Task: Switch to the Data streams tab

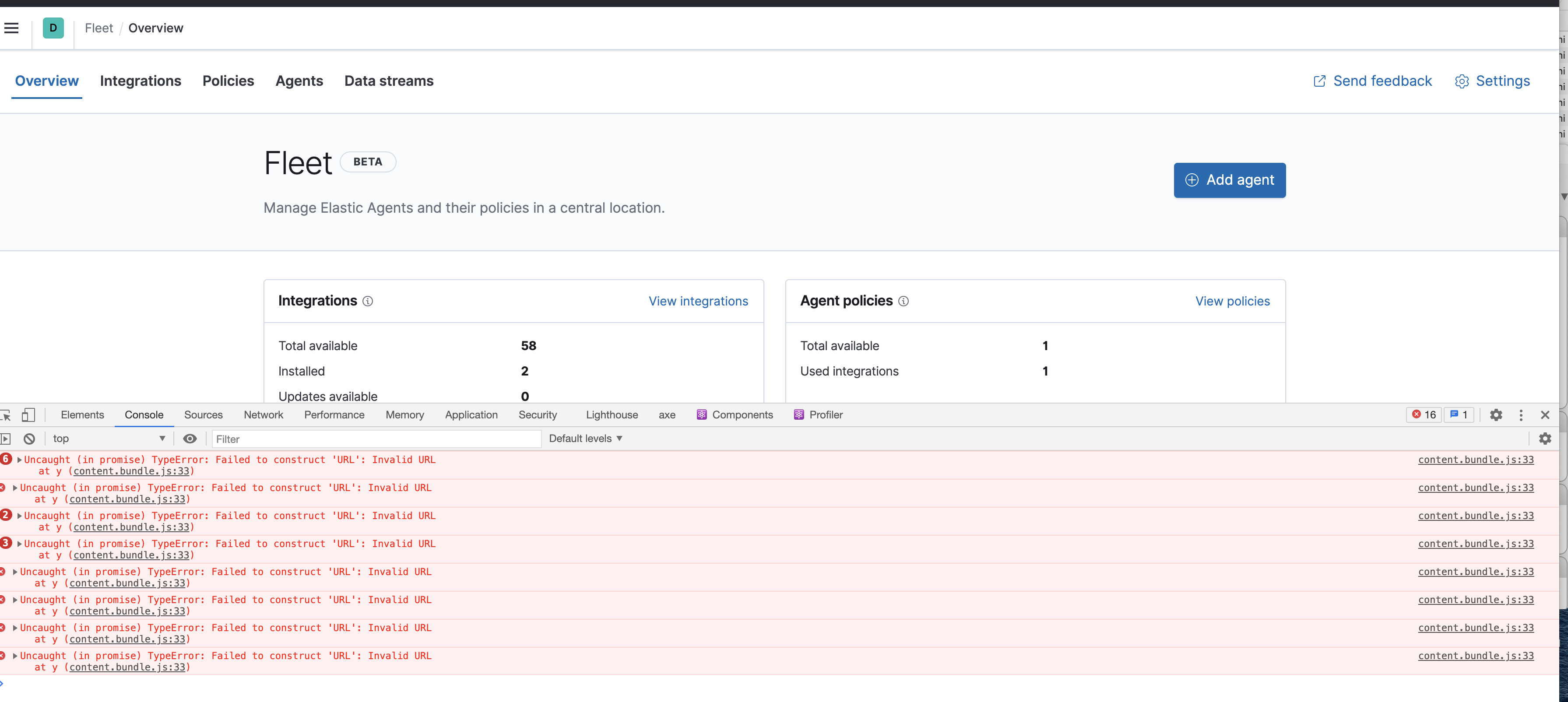Action: (x=389, y=81)
